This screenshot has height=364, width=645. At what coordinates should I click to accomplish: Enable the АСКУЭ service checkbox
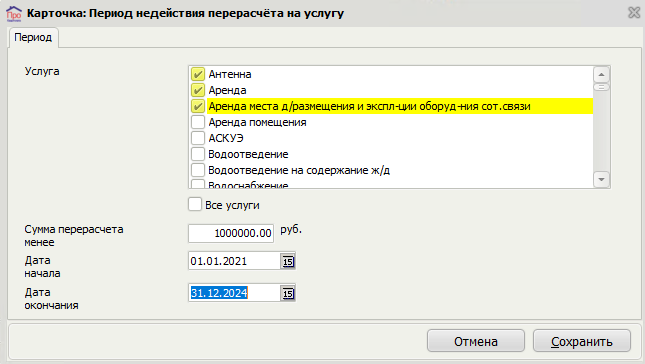198,138
